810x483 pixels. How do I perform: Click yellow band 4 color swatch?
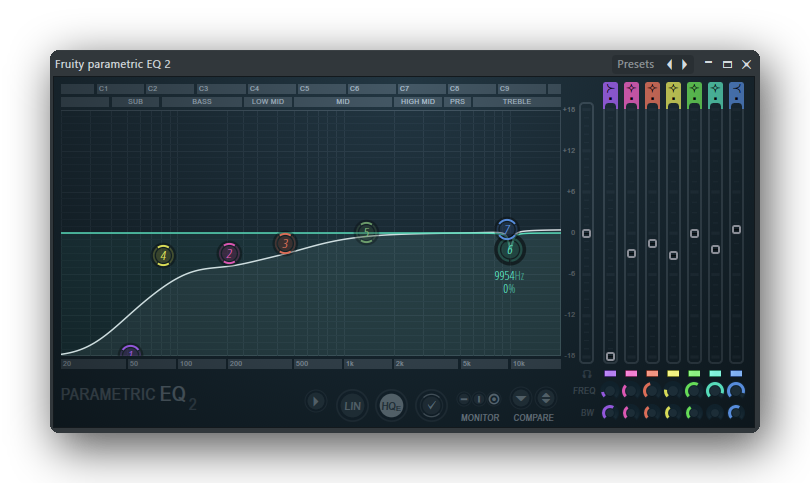pyautogui.click(x=673, y=373)
